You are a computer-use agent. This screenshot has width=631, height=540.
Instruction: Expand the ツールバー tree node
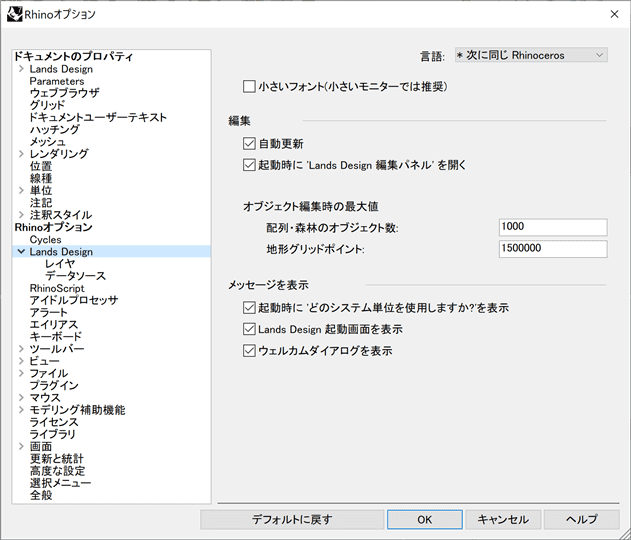(21, 348)
